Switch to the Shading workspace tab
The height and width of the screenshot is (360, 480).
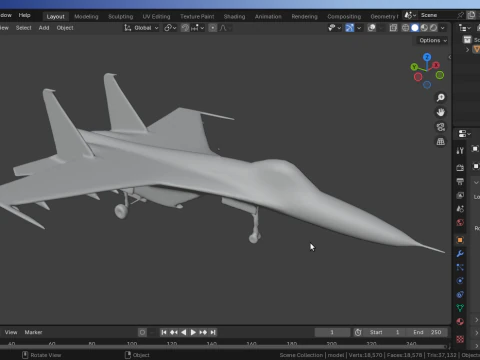coord(234,16)
